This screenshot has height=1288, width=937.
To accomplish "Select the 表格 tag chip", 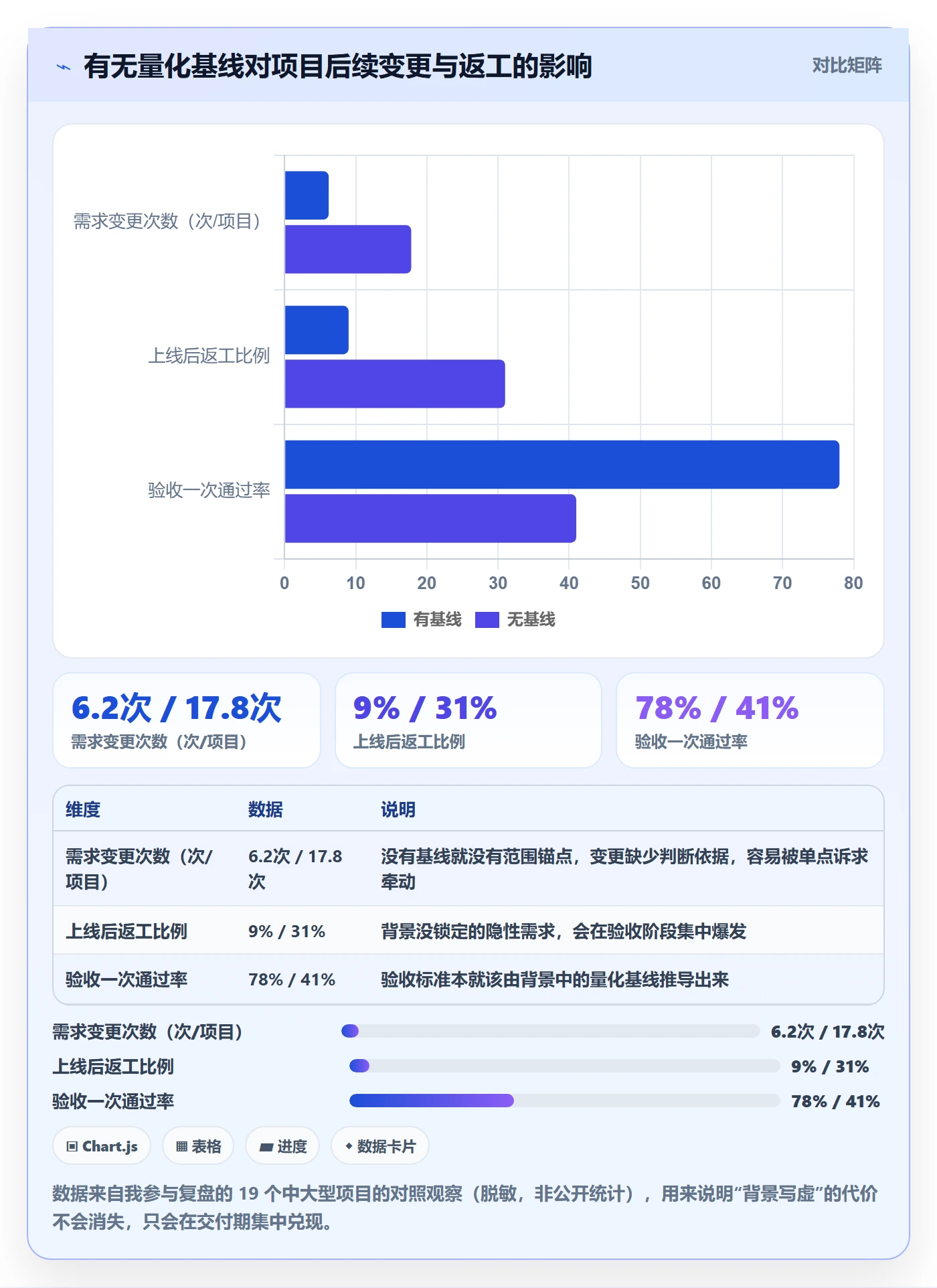I will pos(198,1146).
